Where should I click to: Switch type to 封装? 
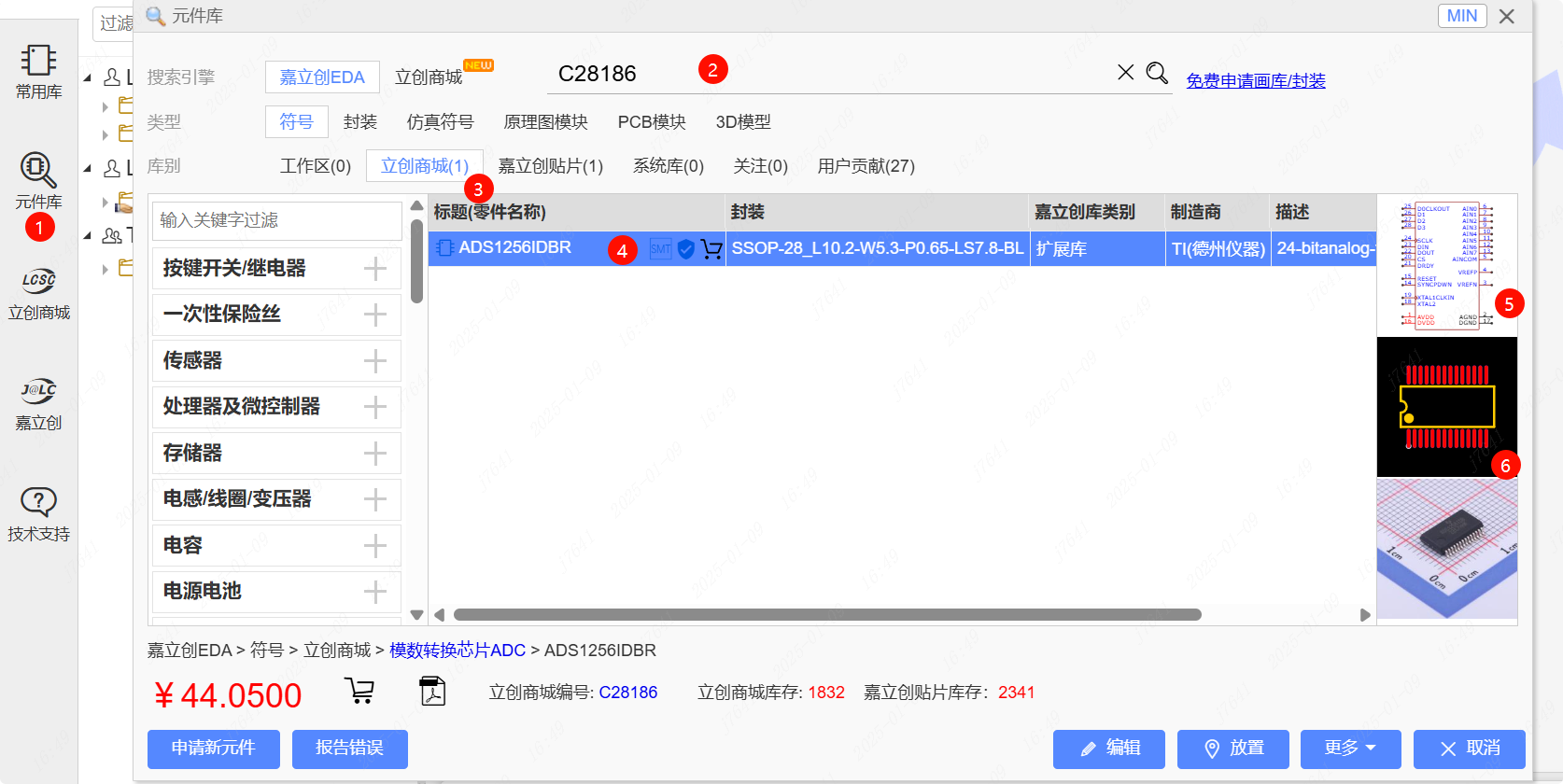point(360,122)
